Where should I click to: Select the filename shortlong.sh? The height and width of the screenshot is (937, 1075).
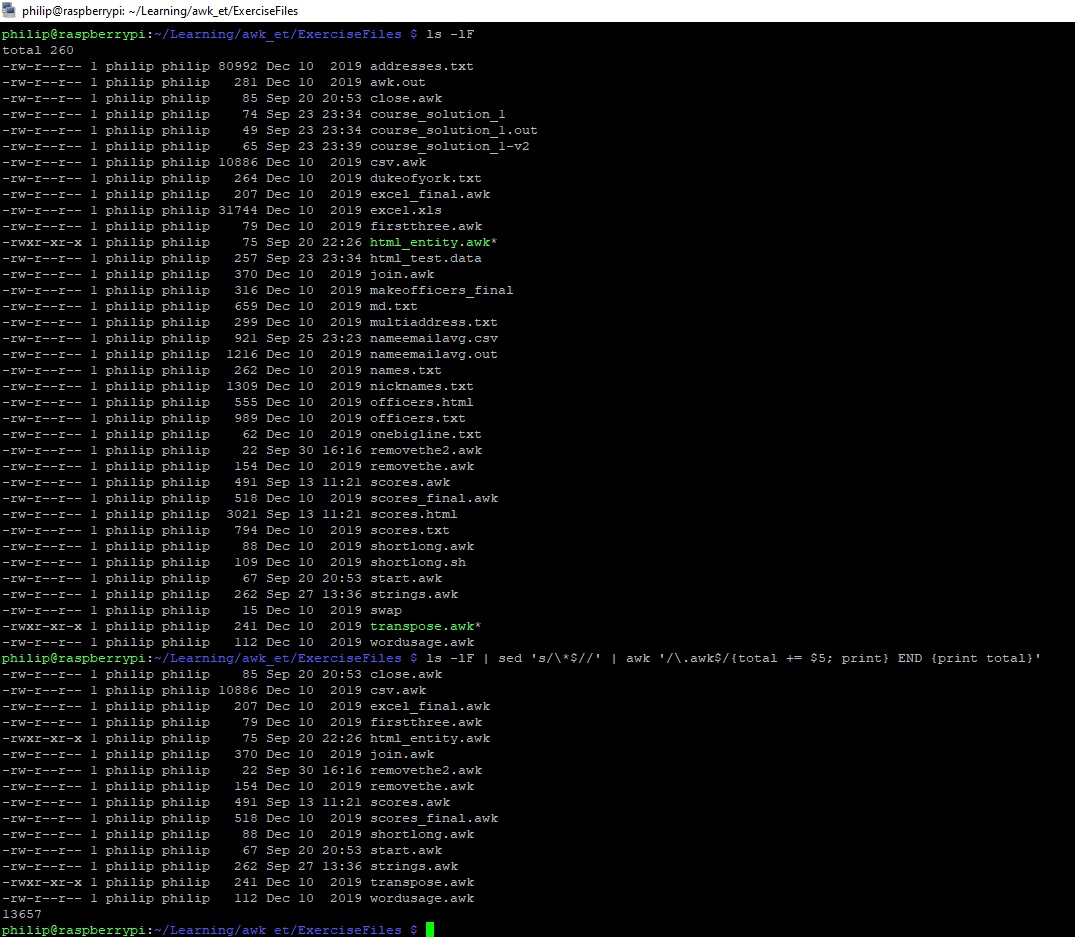click(418, 562)
